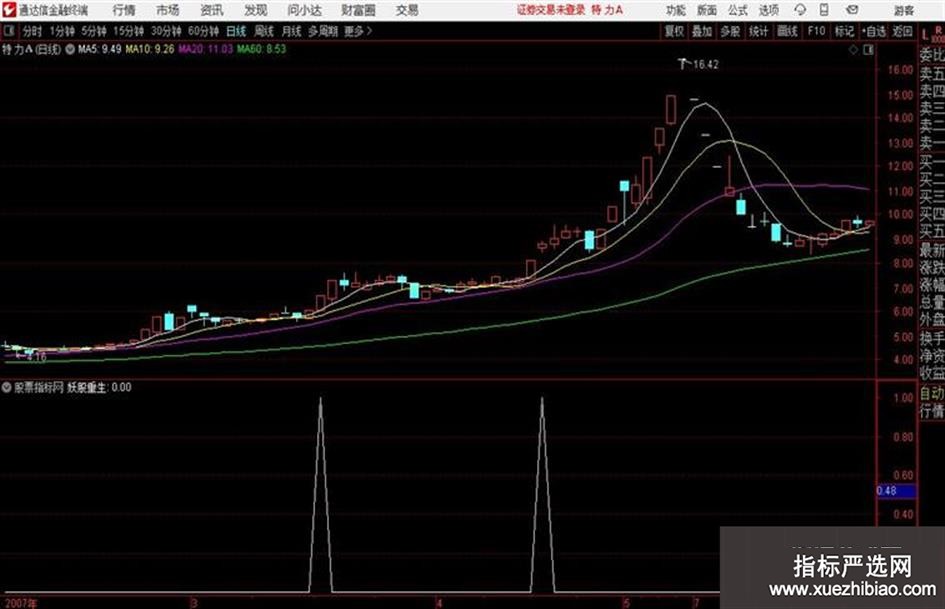Viewport: 945px width, 609px height.
Task: Open F10 company information
Action: [x=816, y=31]
